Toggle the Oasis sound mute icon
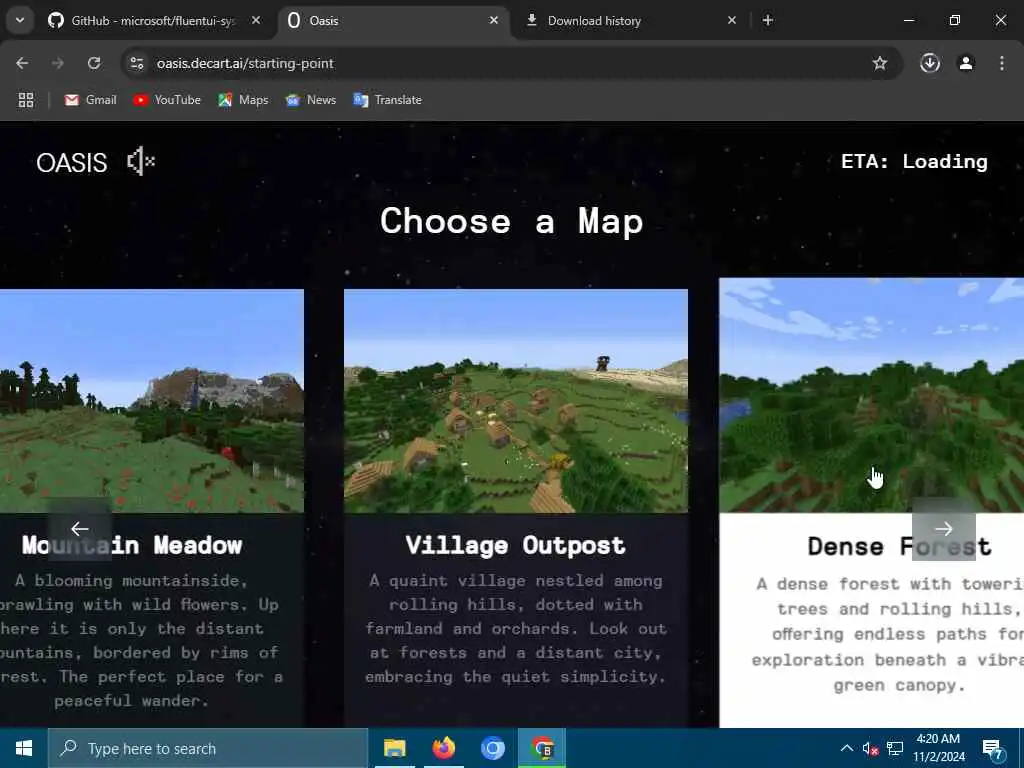 tap(140, 161)
